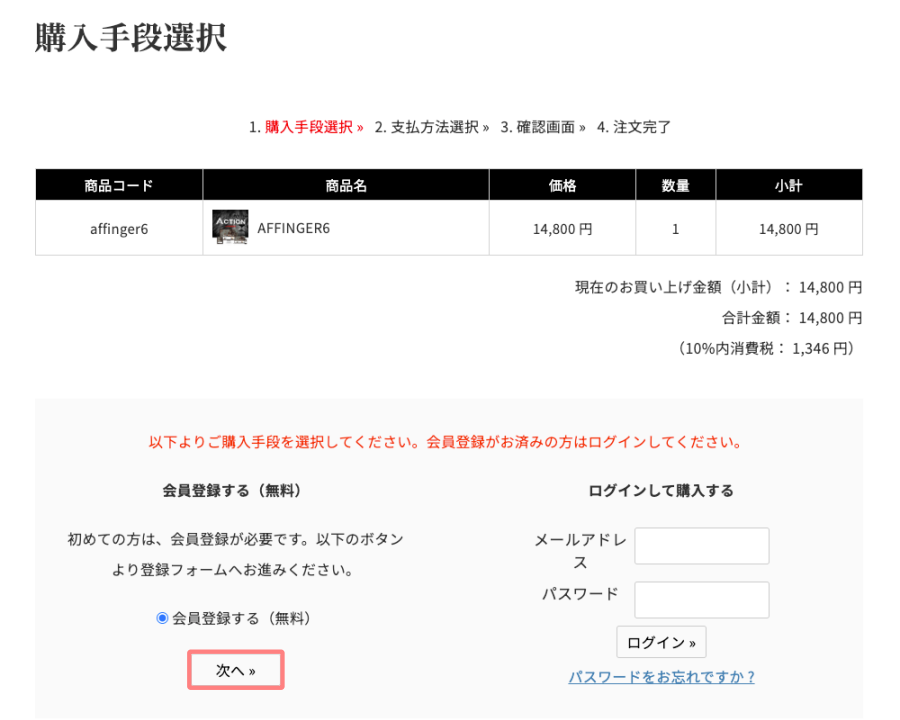Click the 価格 column header
This screenshot has width=900, height=720.
click(x=562, y=185)
